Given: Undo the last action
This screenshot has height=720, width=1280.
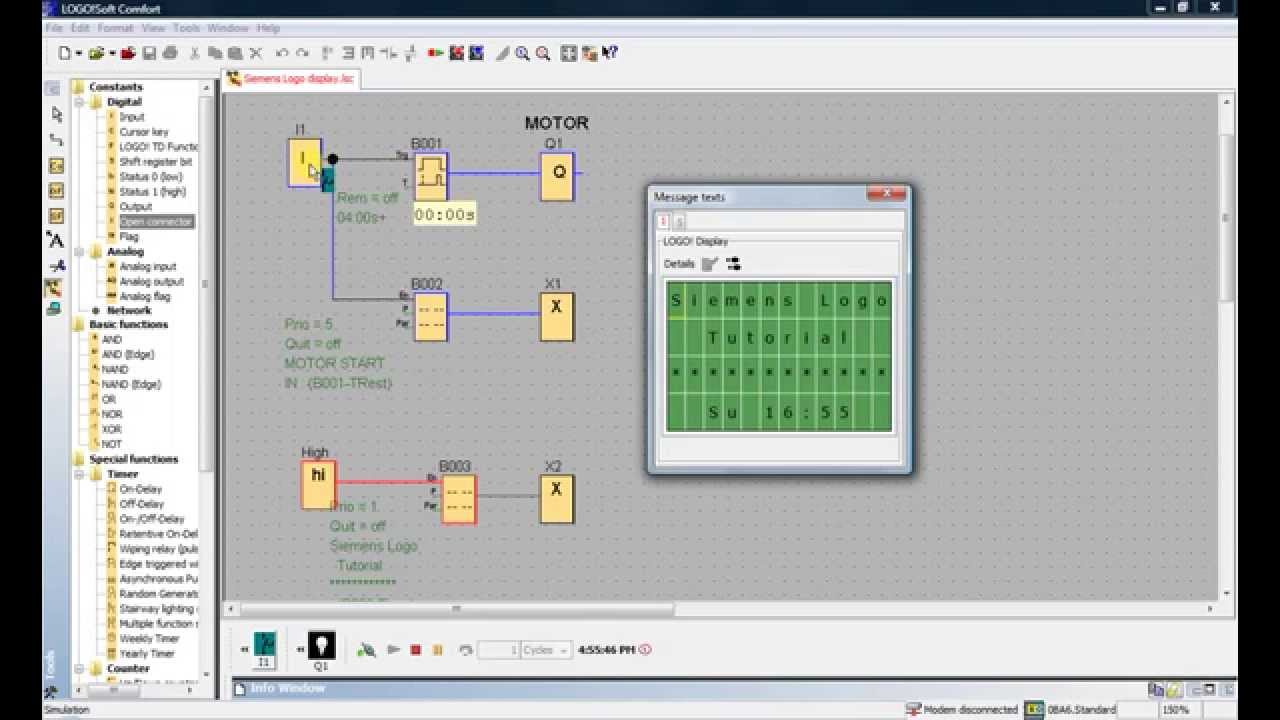Looking at the screenshot, I should [282, 53].
